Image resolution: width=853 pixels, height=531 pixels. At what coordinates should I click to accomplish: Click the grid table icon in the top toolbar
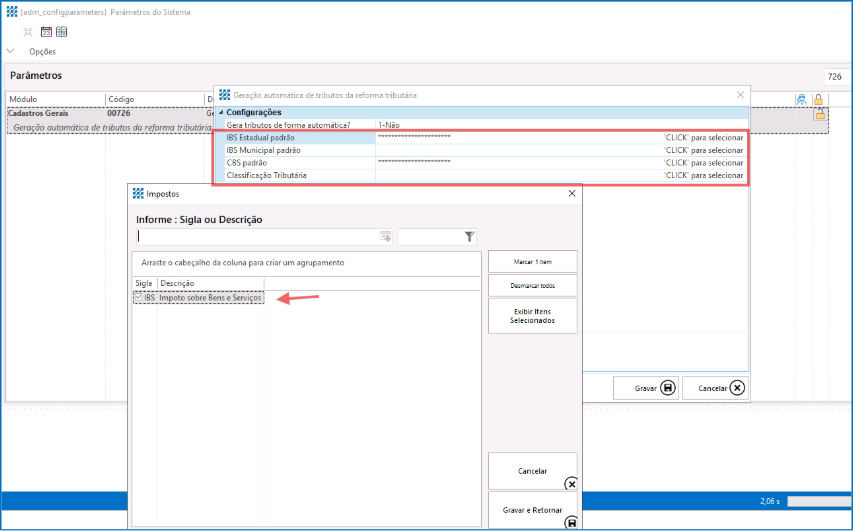coord(61,32)
